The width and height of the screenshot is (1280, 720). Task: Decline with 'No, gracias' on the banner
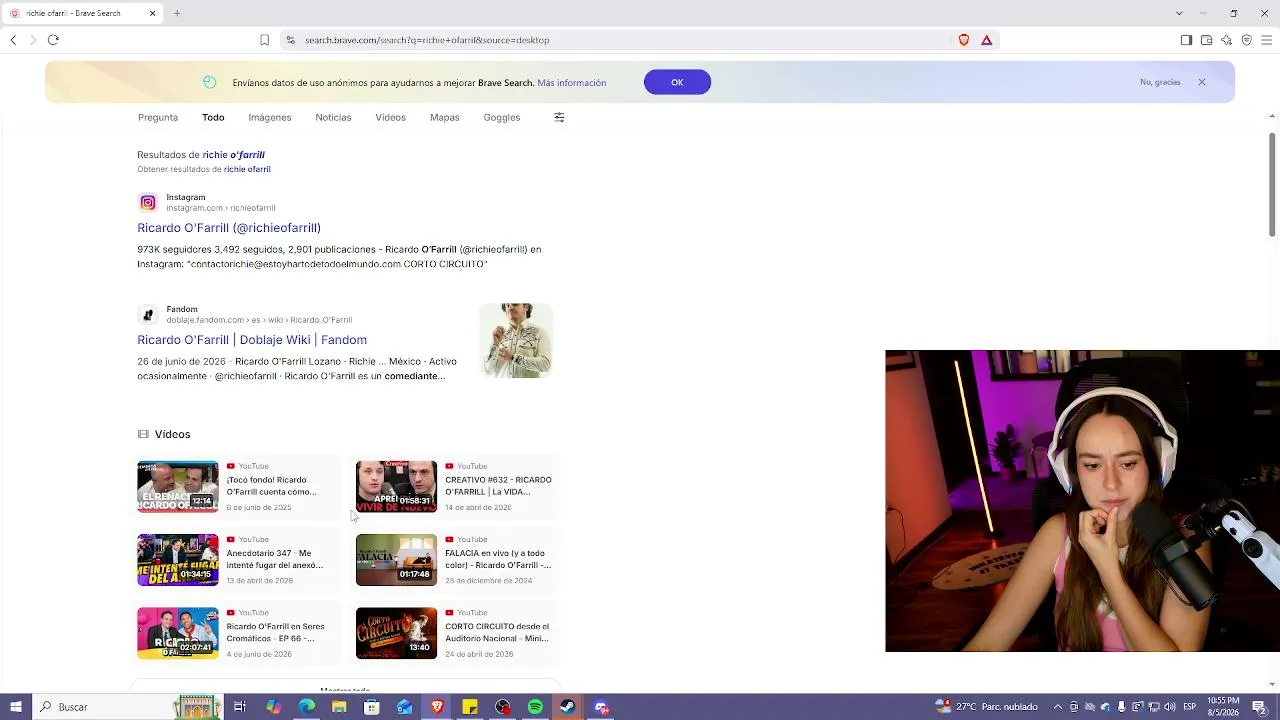pyautogui.click(x=1160, y=82)
